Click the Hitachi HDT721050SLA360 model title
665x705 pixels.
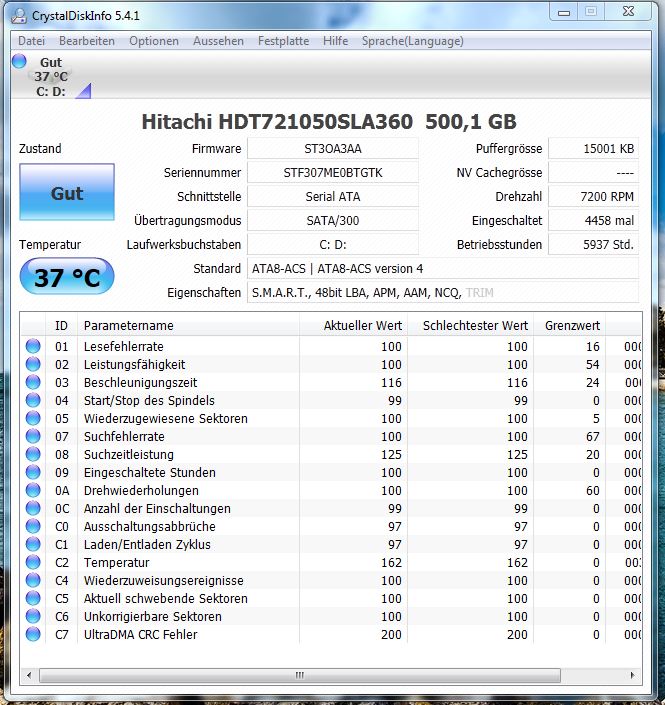329,121
